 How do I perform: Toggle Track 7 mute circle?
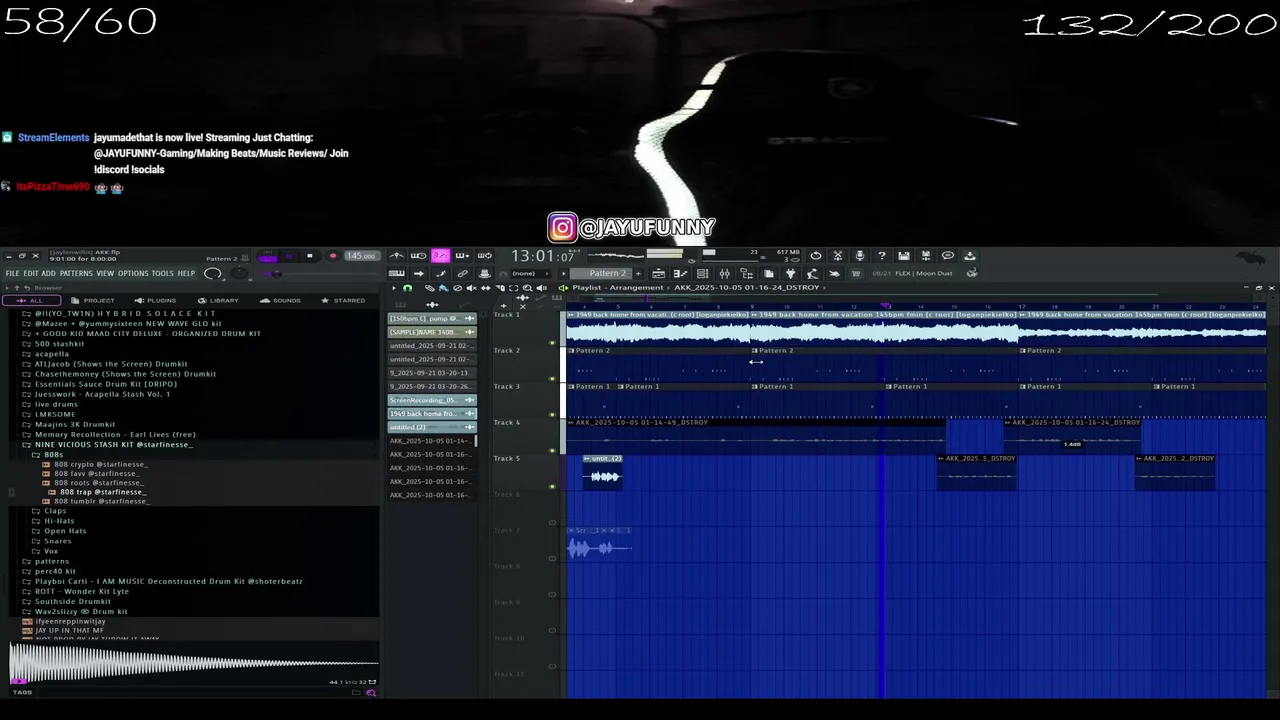tap(552, 558)
